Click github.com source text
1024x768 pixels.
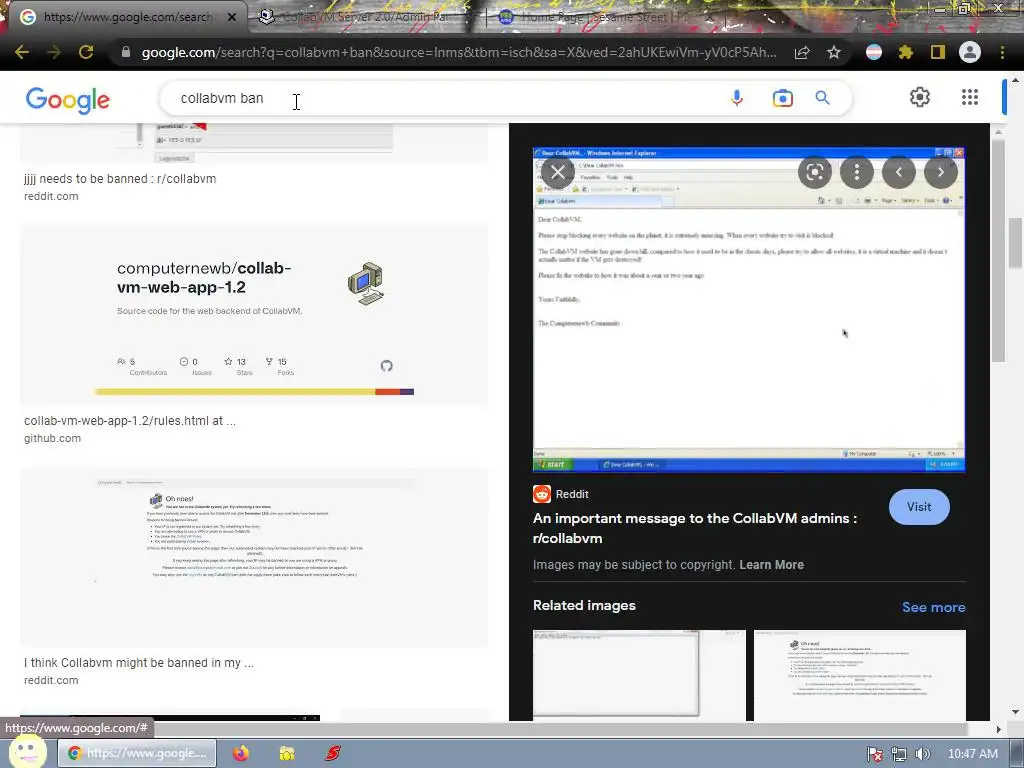[x=52, y=438]
